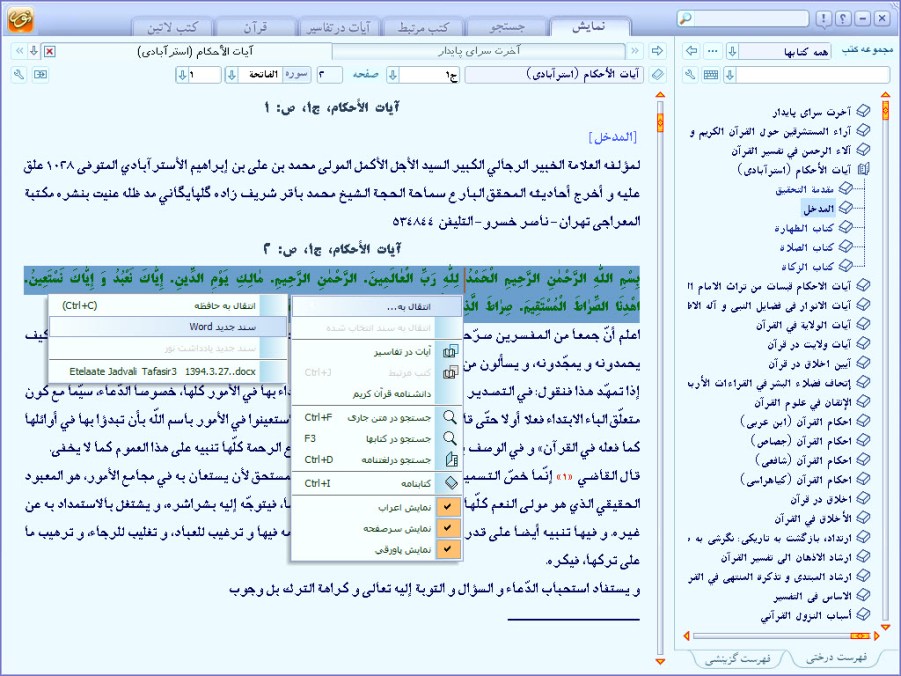
Task: Open the exclamation info button
Action: click(823, 19)
